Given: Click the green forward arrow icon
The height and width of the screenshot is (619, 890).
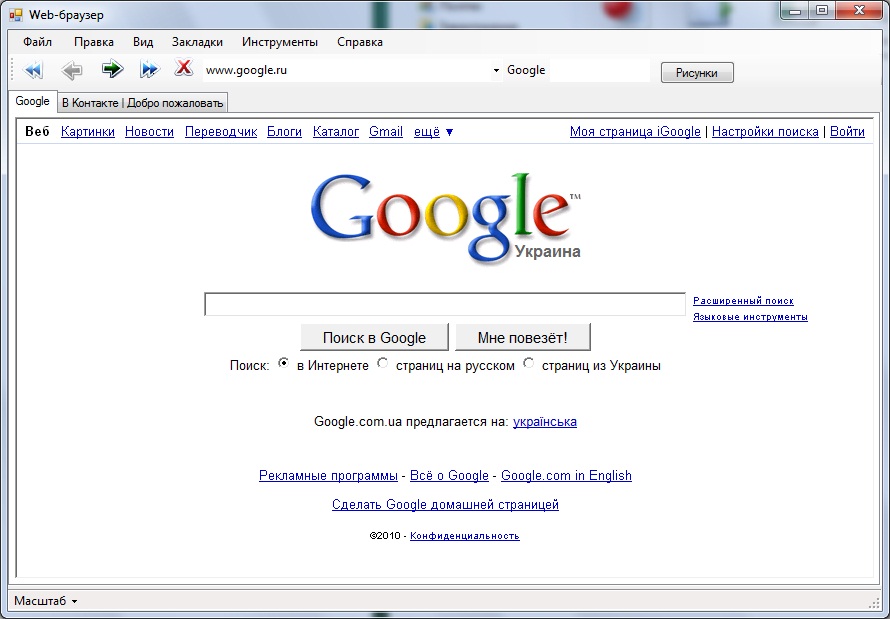Looking at the screenshot, I should (x=112, y=69).
